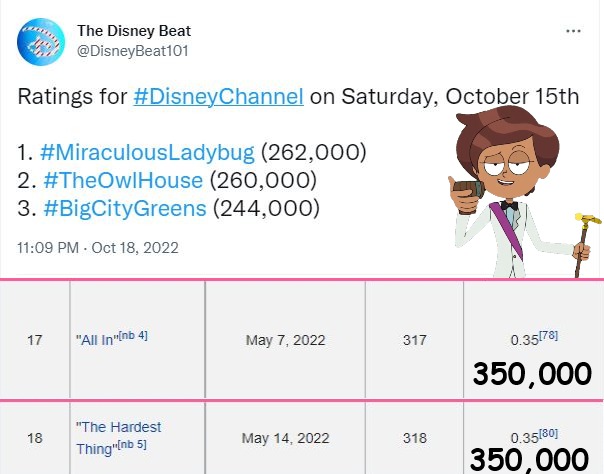Open the #MiraculousLadybug hashtag
Screen dimensions: 604x474
pos(147,152)
